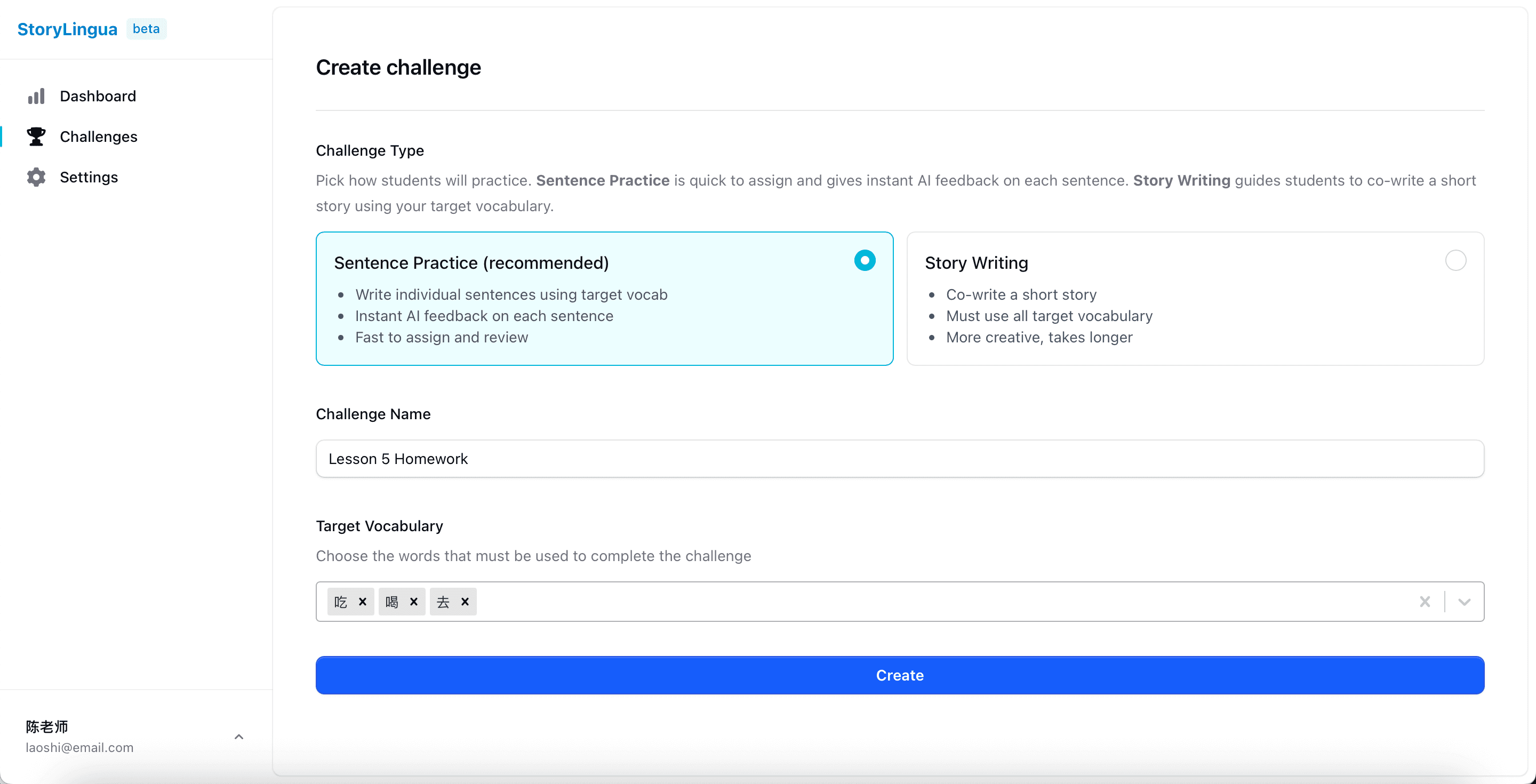Image resolution: width=1536 pixels, height=784 pixels.
Task: Focus the Challenge Name input field
Action: [899, 459]
